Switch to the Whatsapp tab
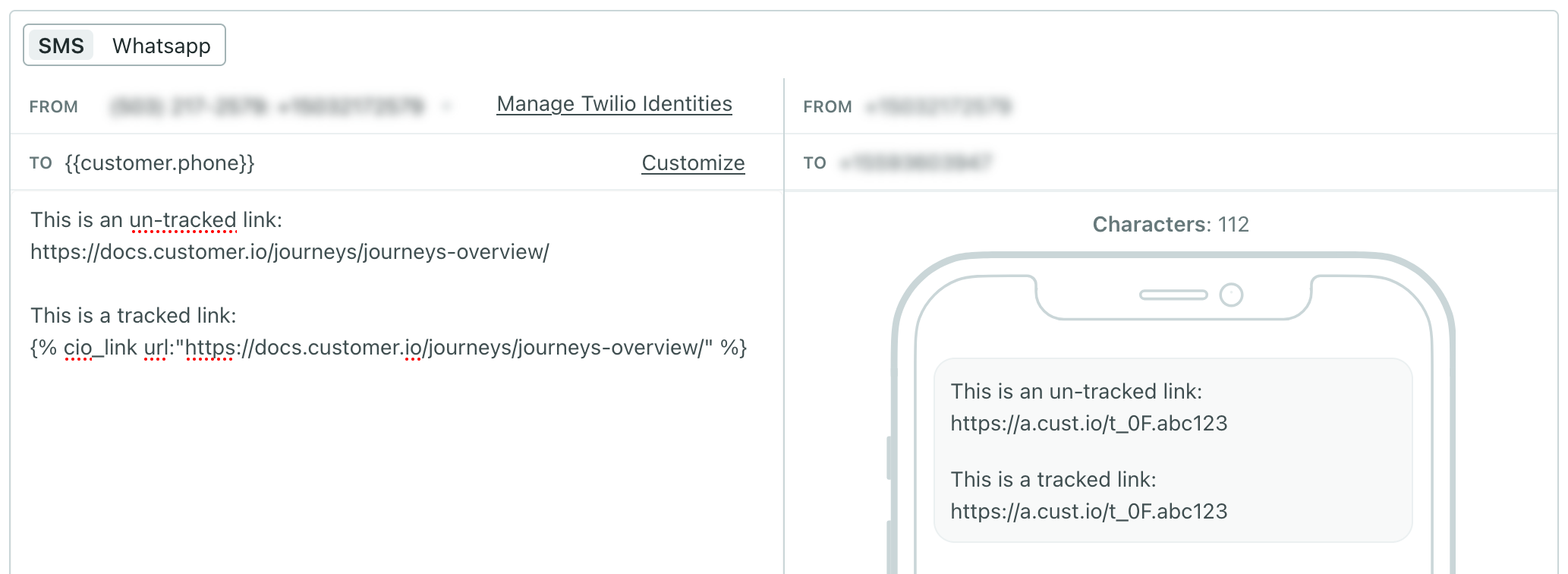Screen dimensions: 1568x574 161,46
